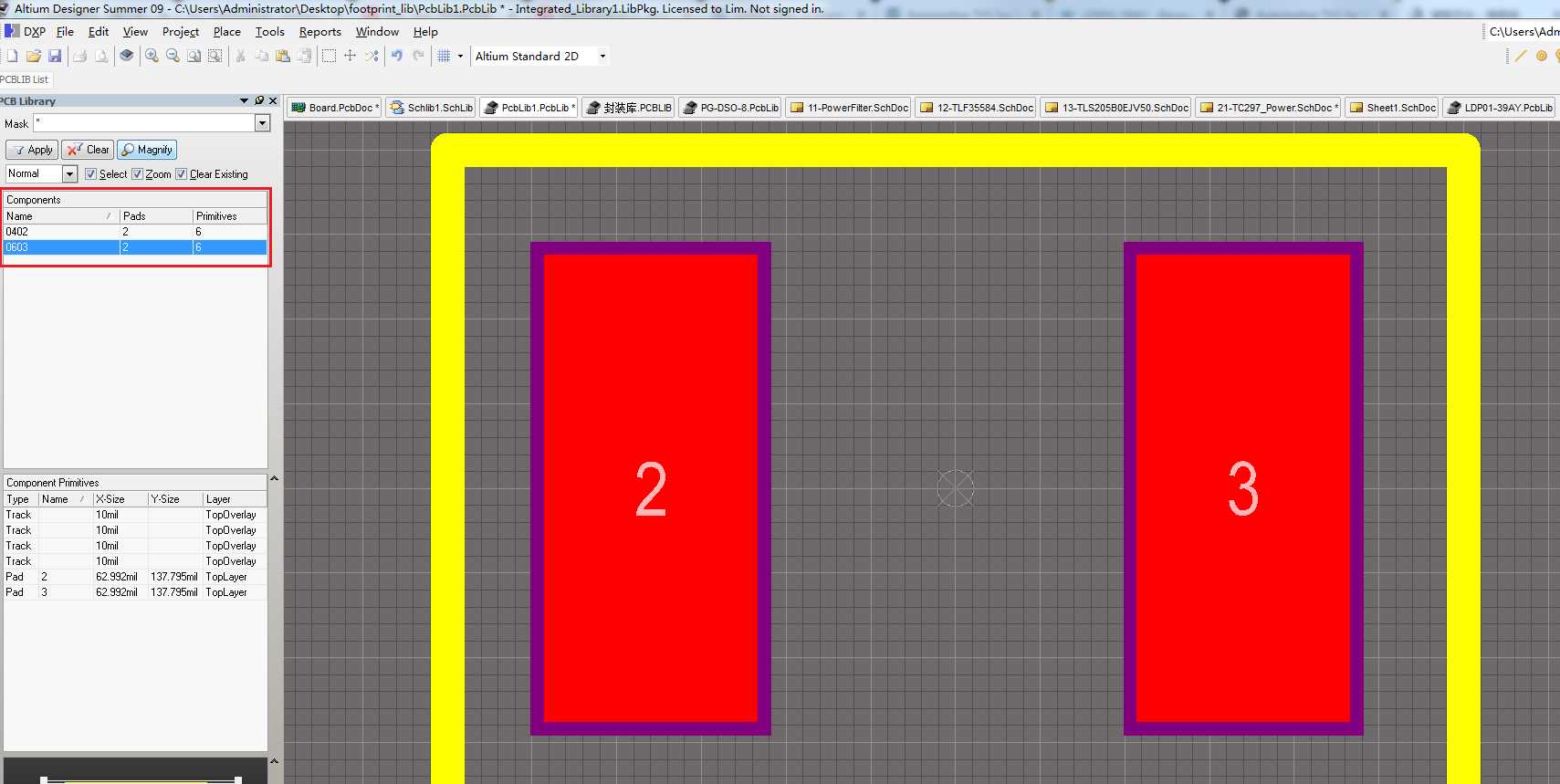Click the Apply filter button
This screenshot has width=1560, height=784.
pos(33,150)
